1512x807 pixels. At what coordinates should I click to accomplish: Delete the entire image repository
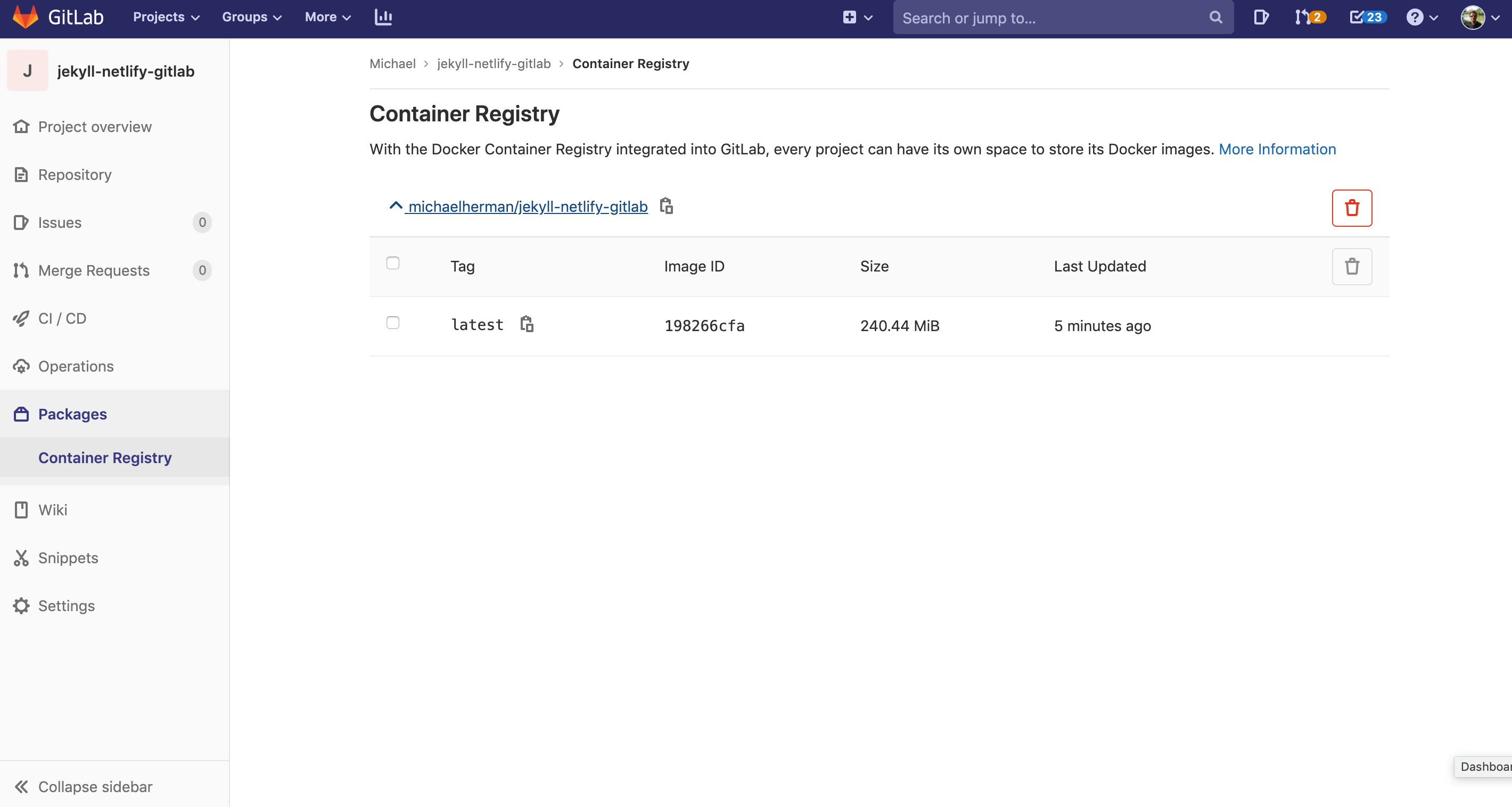click(1352, 208)
